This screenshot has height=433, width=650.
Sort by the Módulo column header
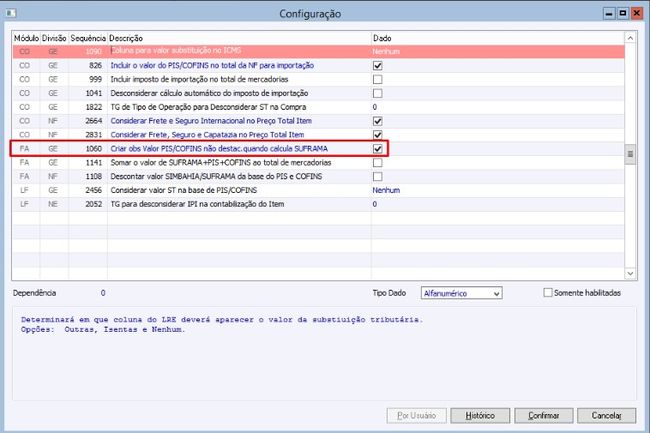coord(26,38)
